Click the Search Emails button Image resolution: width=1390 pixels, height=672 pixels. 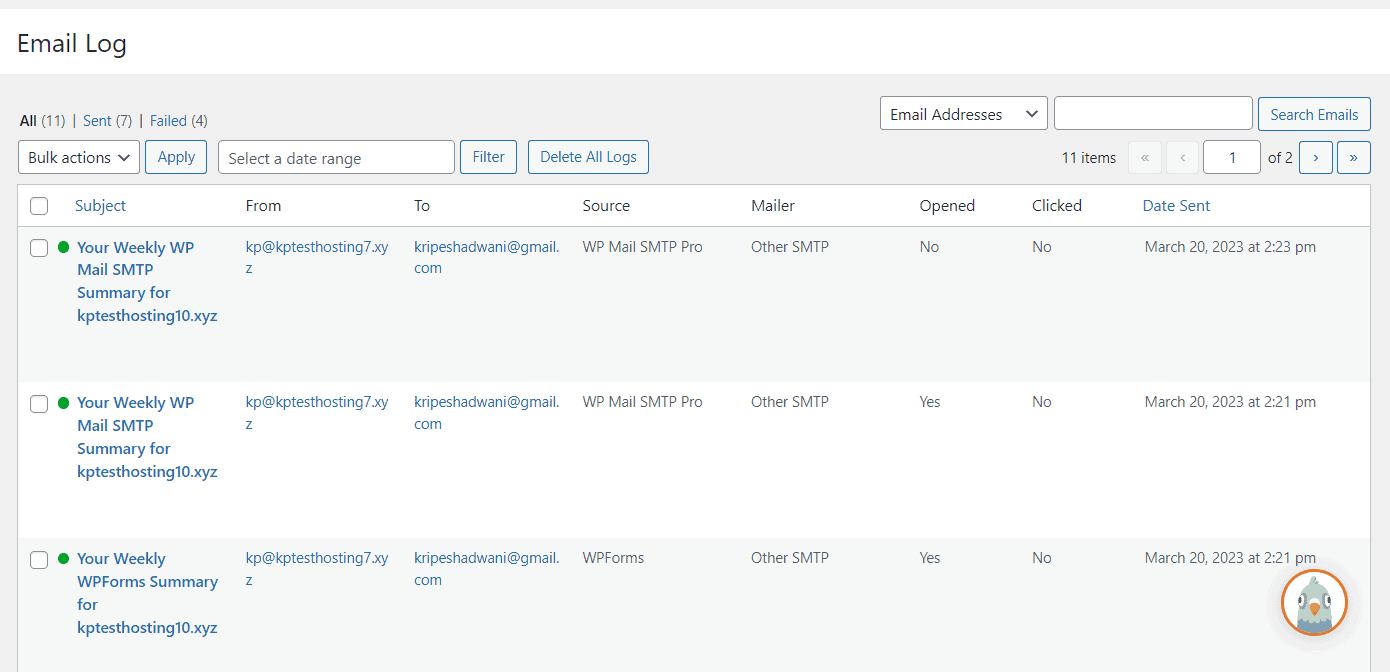pos(1313,114)
